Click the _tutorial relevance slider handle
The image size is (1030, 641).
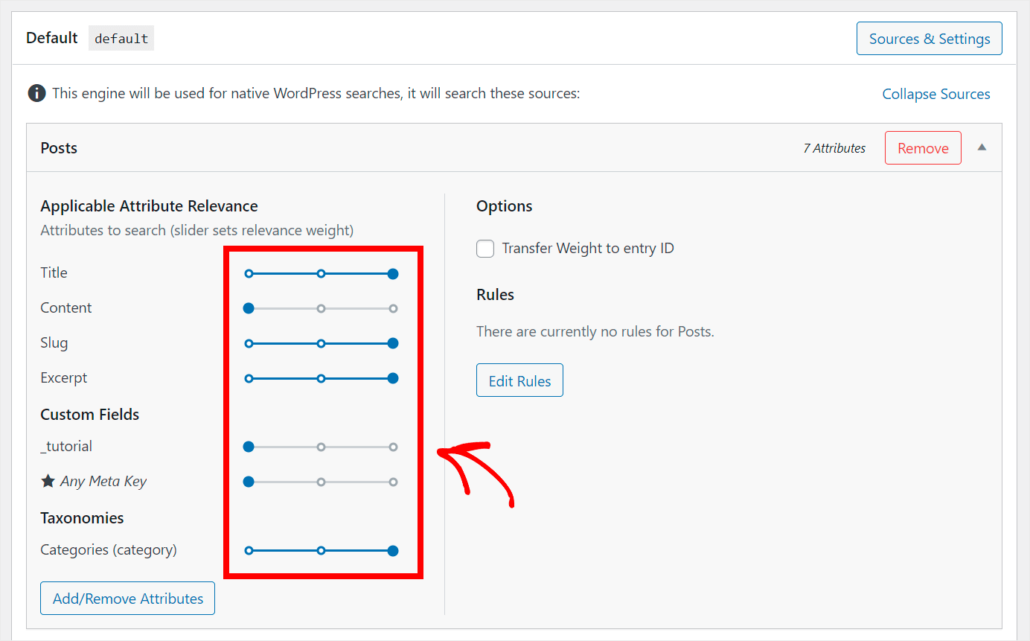coord(248,446)
